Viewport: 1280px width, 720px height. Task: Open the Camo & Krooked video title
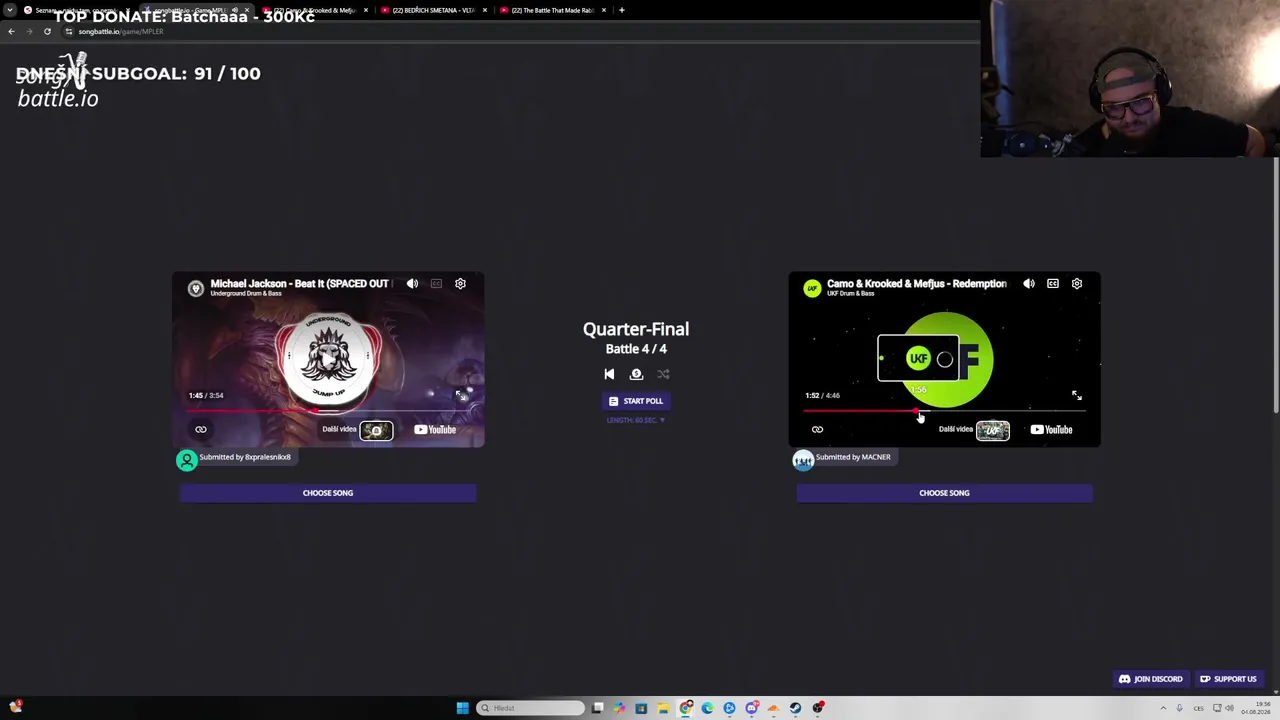[x=917, y=284]
